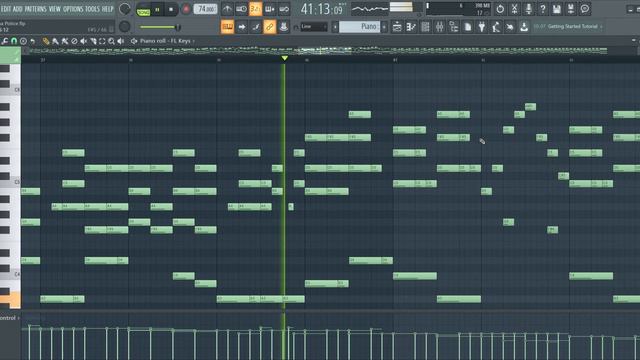Click the 41:13:09 time display

click(323, 9)
